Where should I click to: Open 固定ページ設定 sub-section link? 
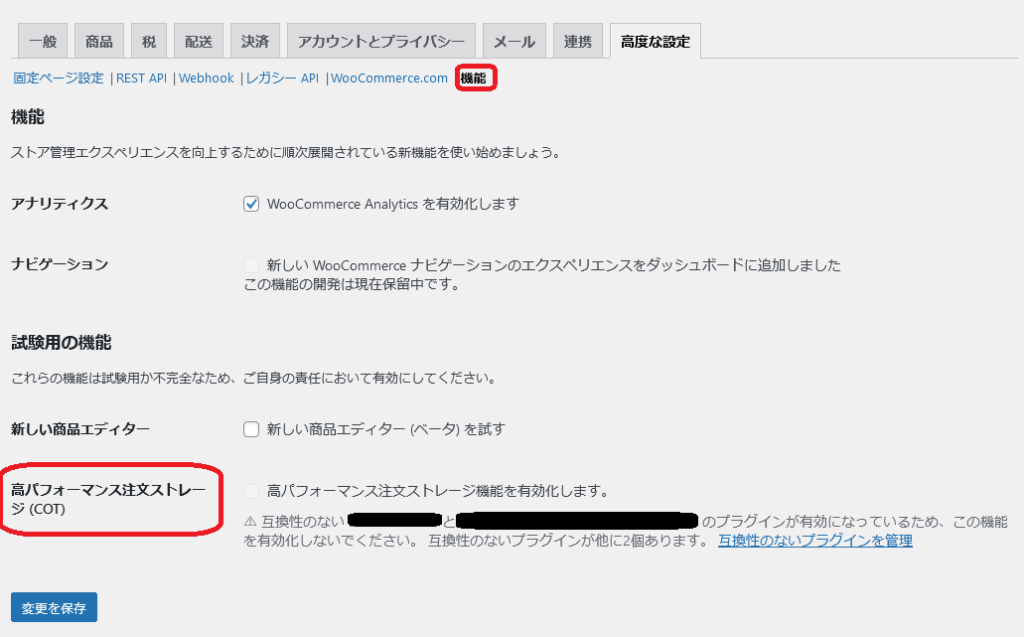58,78
